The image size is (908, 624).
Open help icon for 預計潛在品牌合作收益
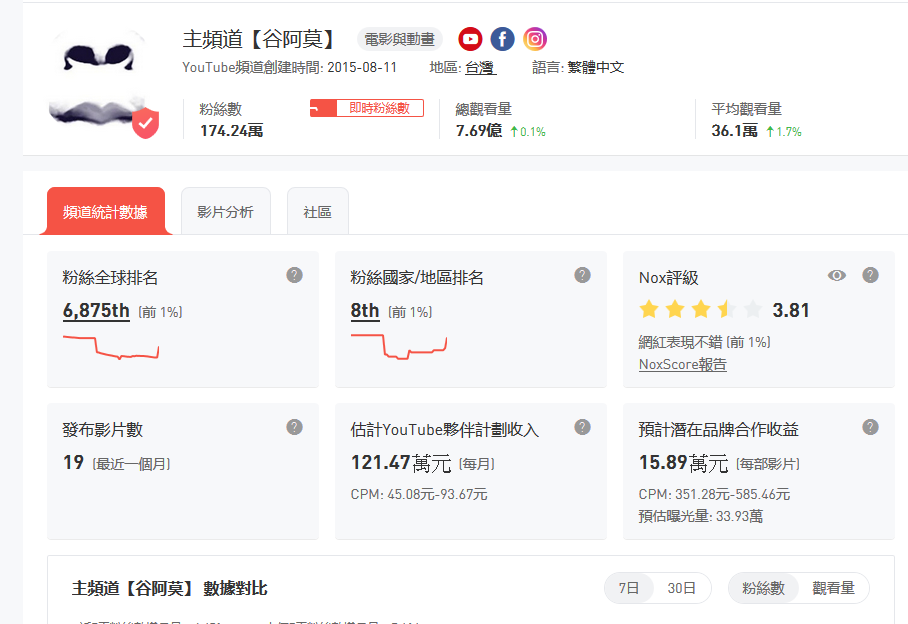(870, 427)
